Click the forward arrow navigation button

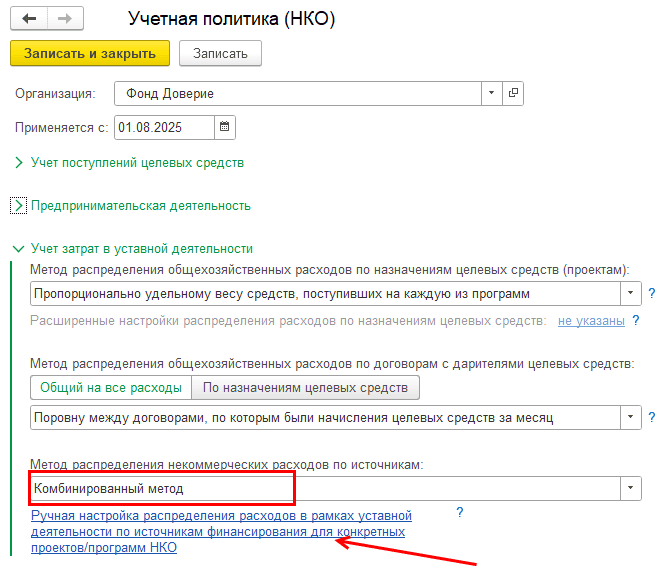(64, 19)
